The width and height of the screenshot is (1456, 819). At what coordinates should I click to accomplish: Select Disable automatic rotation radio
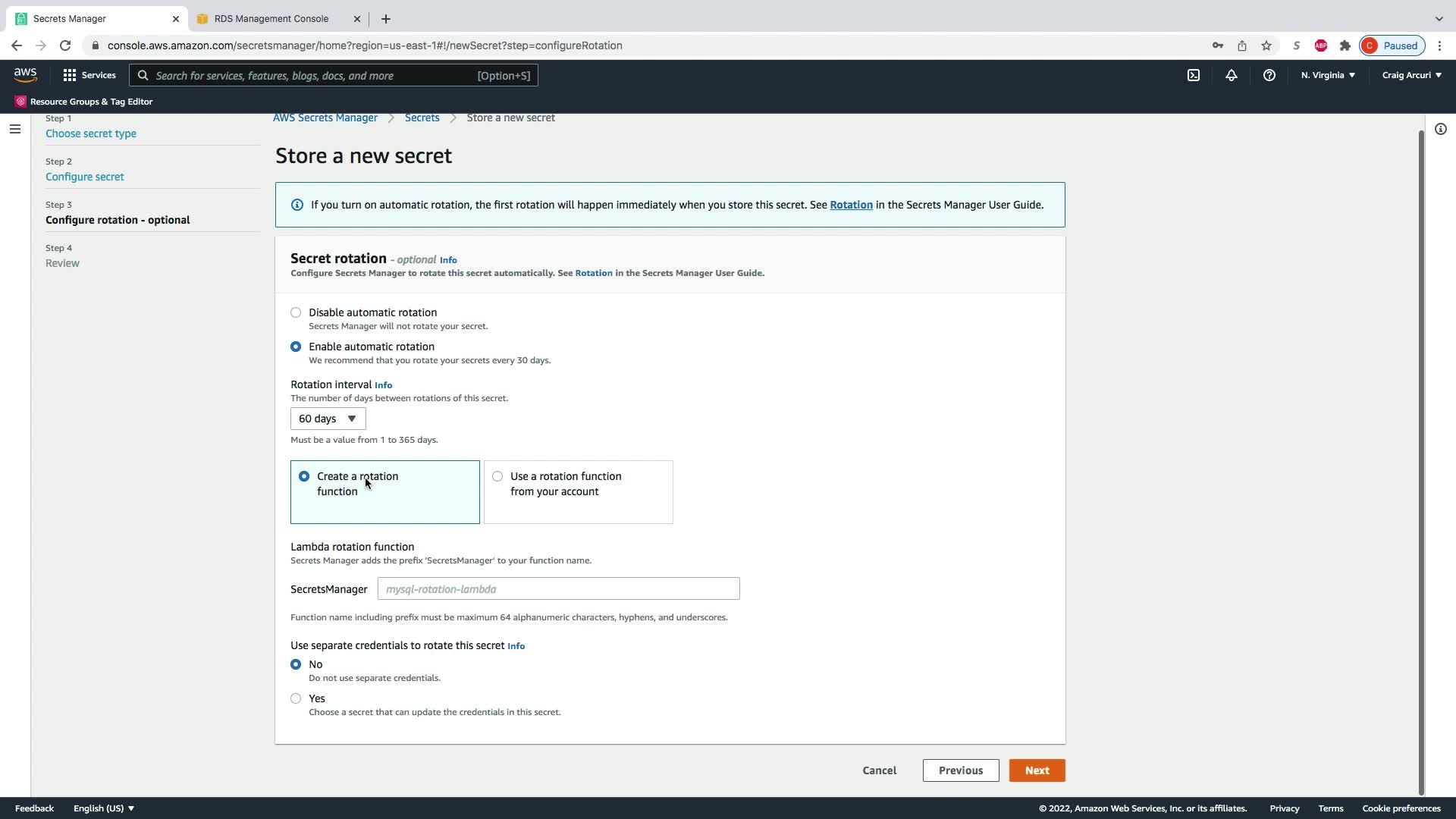296,312
